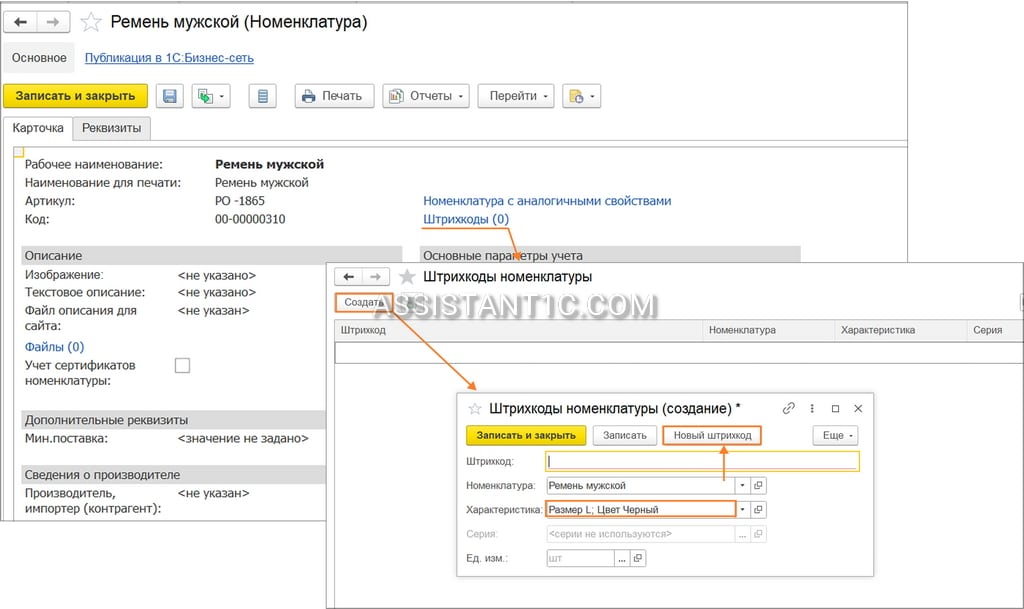This screenshot has height=609, width=1024.
Task: Open the Еще dropdown menu
Action: tap(835, 435)
